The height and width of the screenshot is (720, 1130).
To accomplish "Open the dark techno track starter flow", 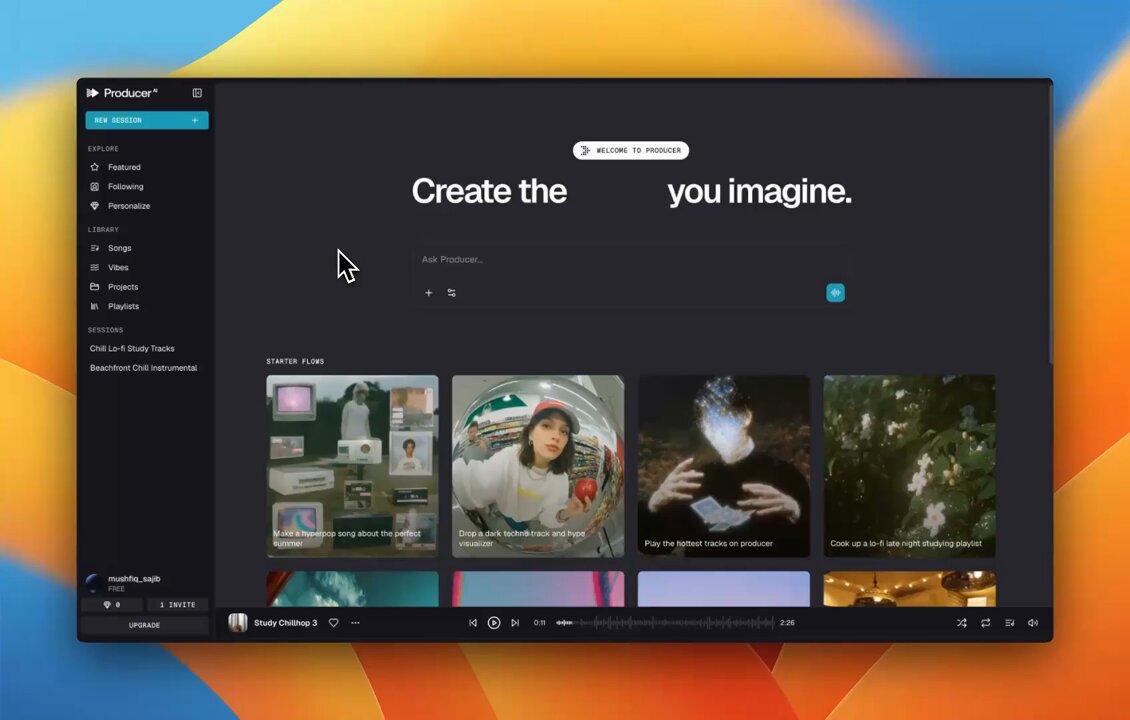I will pyautogui.click(x=538, y=466).
